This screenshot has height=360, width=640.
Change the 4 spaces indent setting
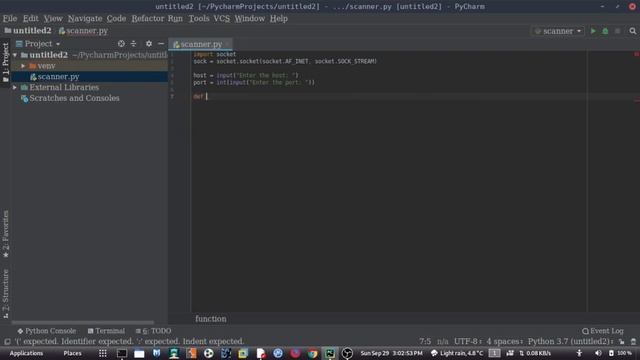click(504, 342)
